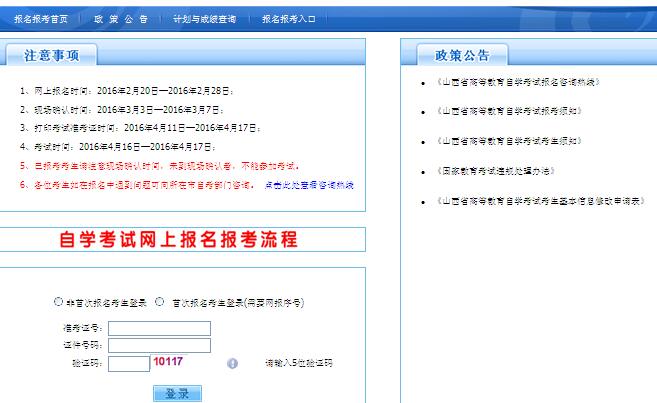The width and height of the screenshot is (657, 403).
Task: Select the 首次报名考生登录 radio button
Action: pyautogui.click(x=160, y=301)
